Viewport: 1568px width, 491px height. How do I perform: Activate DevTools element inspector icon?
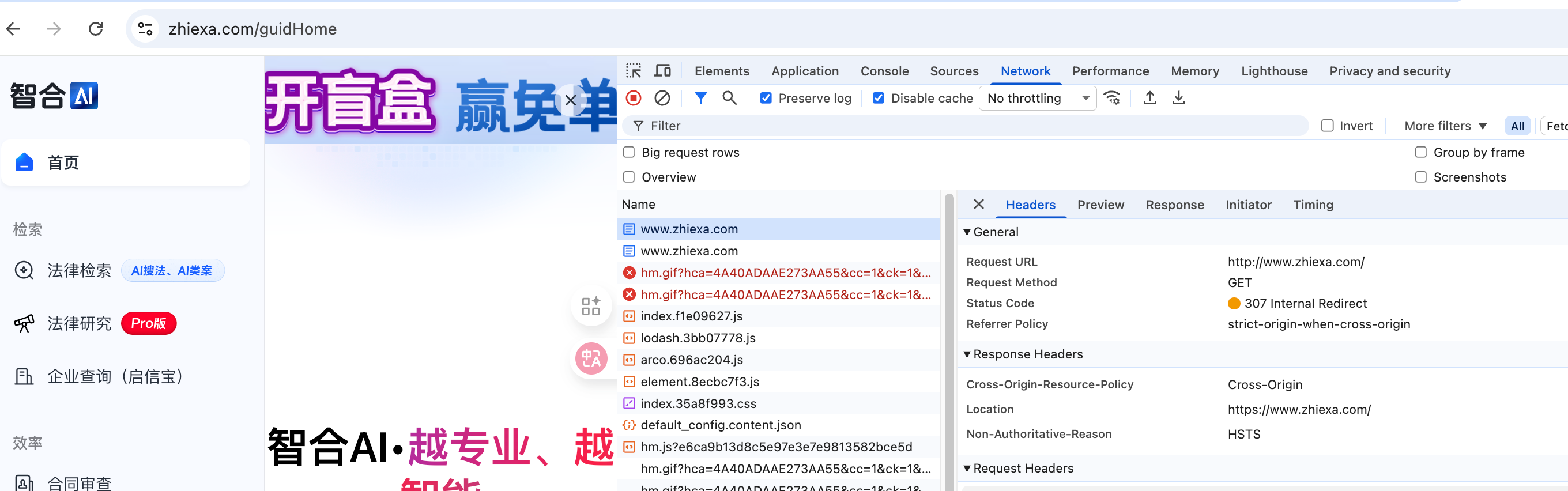click(634, 71)
